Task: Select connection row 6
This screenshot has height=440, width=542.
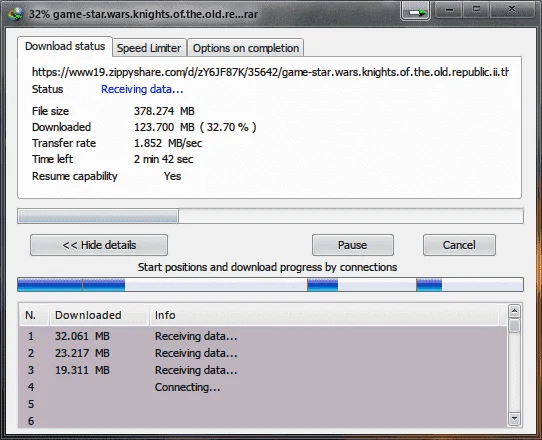Action: tap(263, 420)
